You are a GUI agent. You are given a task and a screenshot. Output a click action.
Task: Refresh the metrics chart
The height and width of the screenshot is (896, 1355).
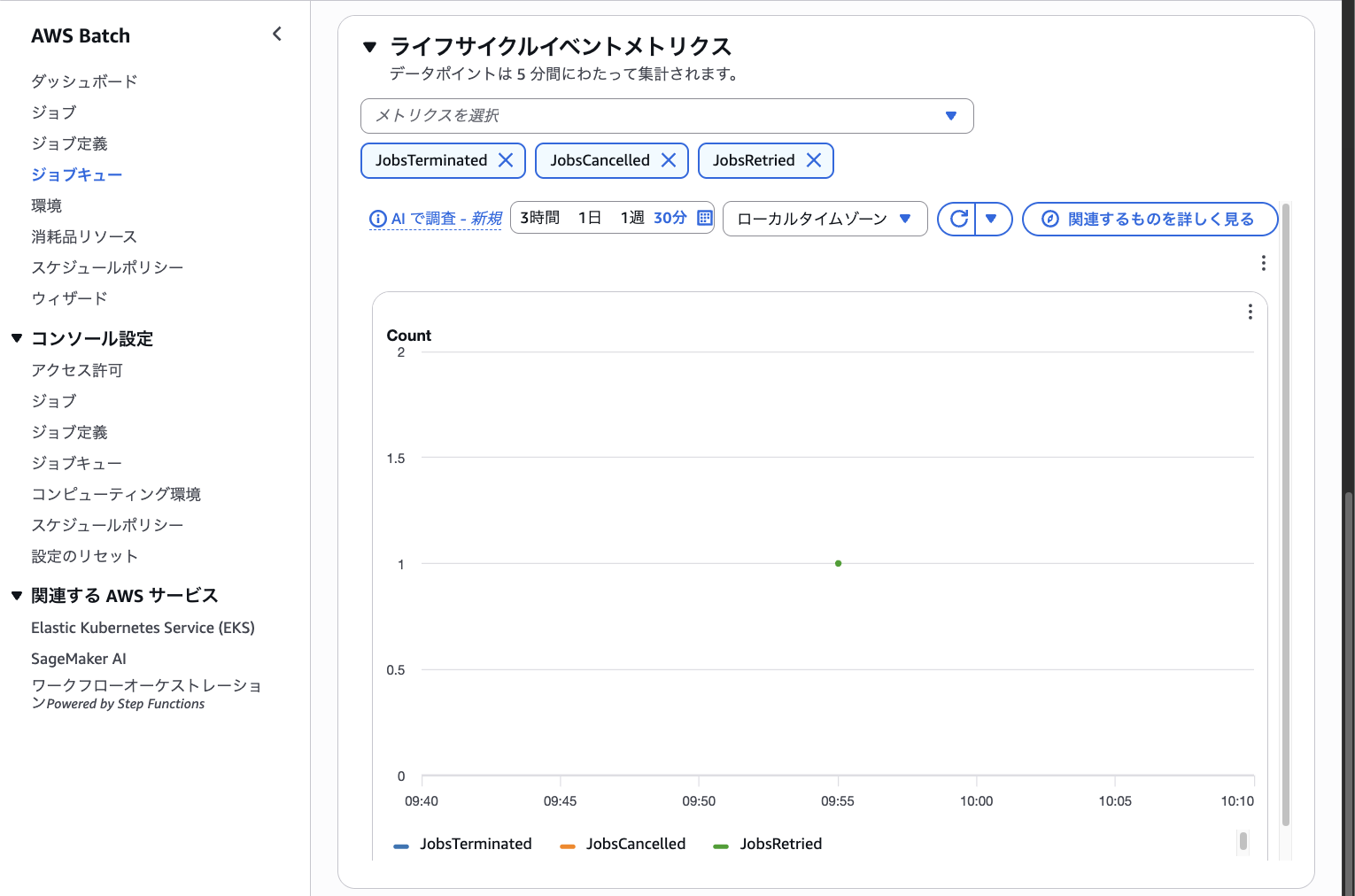[957, 219]
